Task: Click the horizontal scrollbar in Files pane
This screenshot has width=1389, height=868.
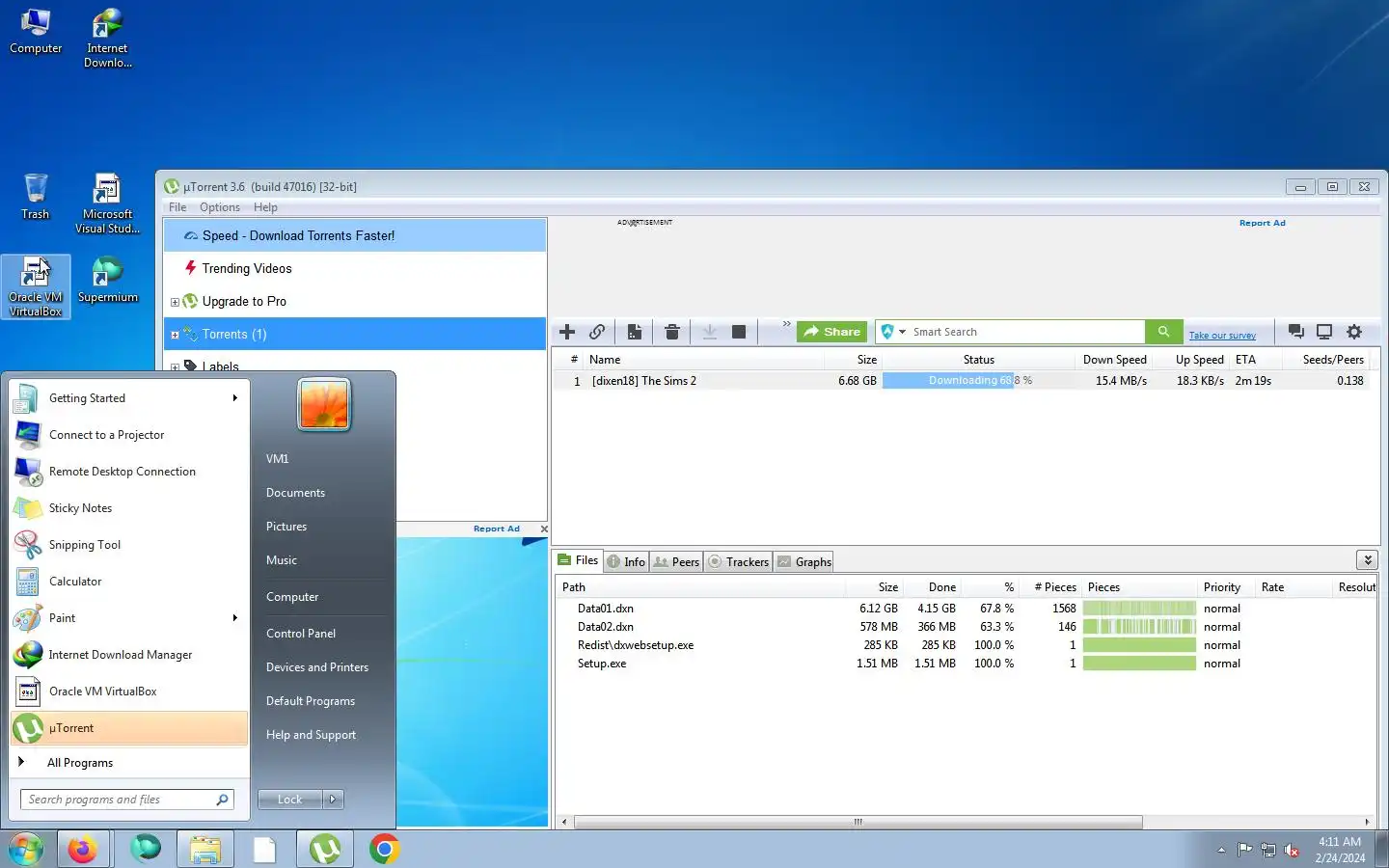Action: point(858,823)
